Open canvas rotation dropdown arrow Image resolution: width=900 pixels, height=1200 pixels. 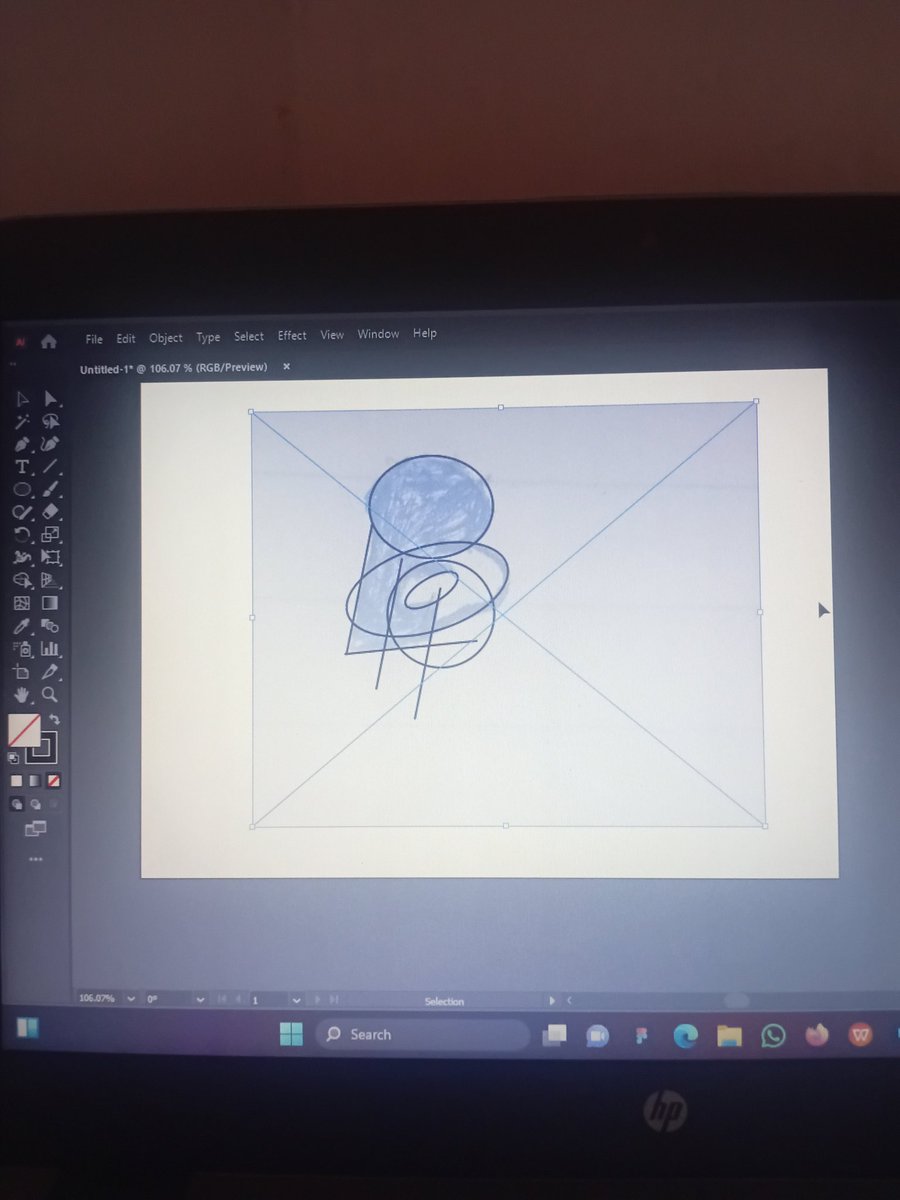coord(200,999)
